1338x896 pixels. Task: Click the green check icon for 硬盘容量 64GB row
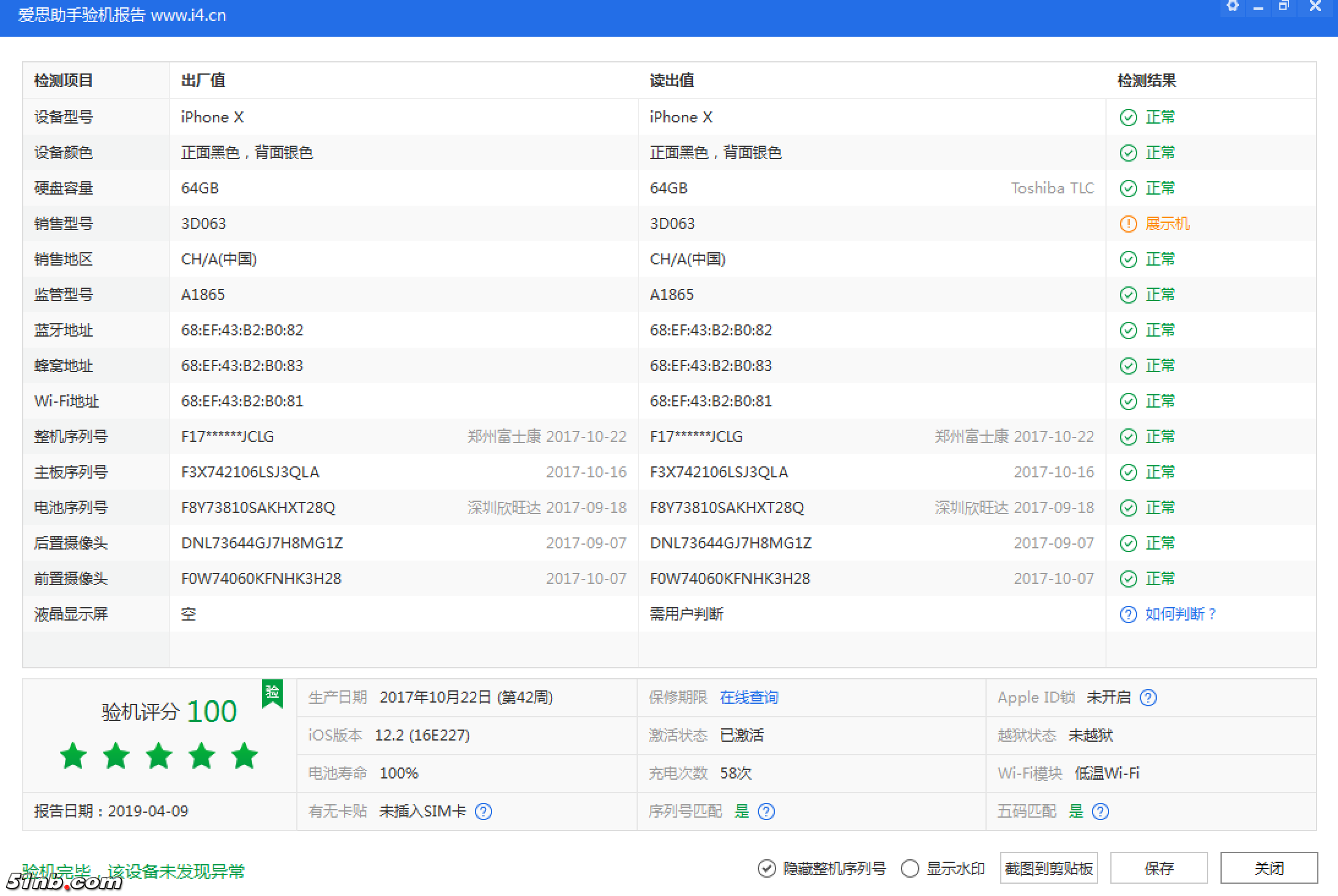pos(1129,188)
